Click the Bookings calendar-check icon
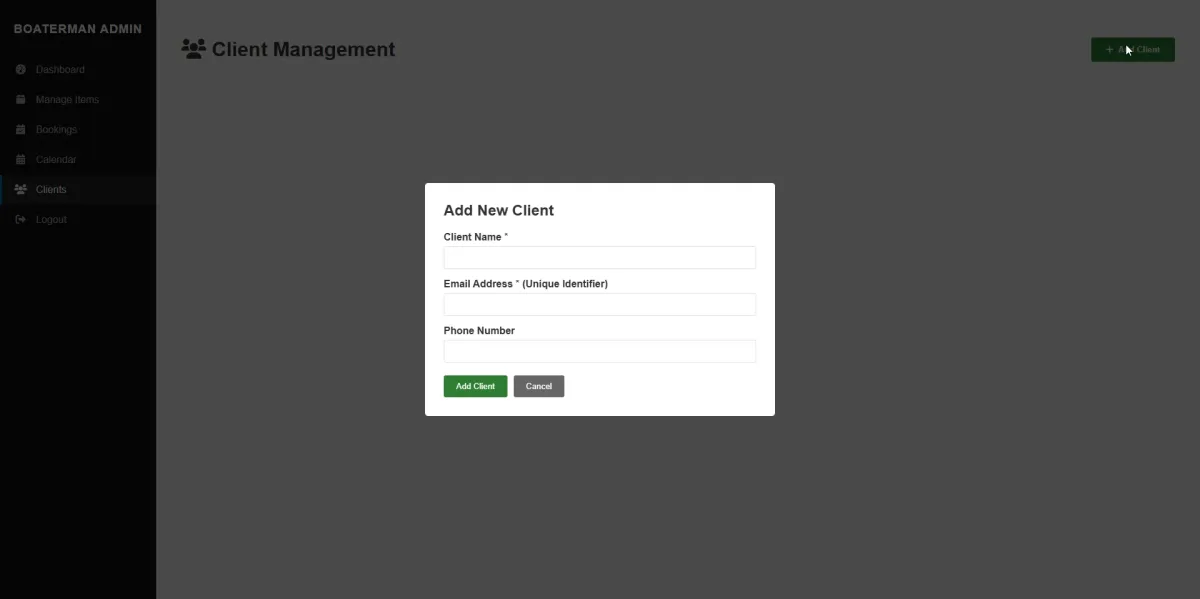1200x599 pixels. coord(21,130)
